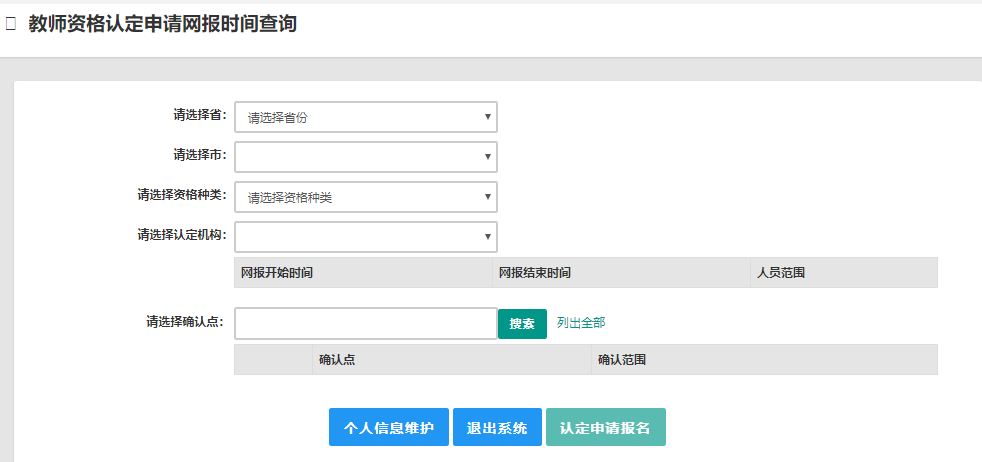Viewport: 982px width, 462px height.
Task: Select the 网报结束时间 column header
Action: pyautogui.click(x=535, y=272)
